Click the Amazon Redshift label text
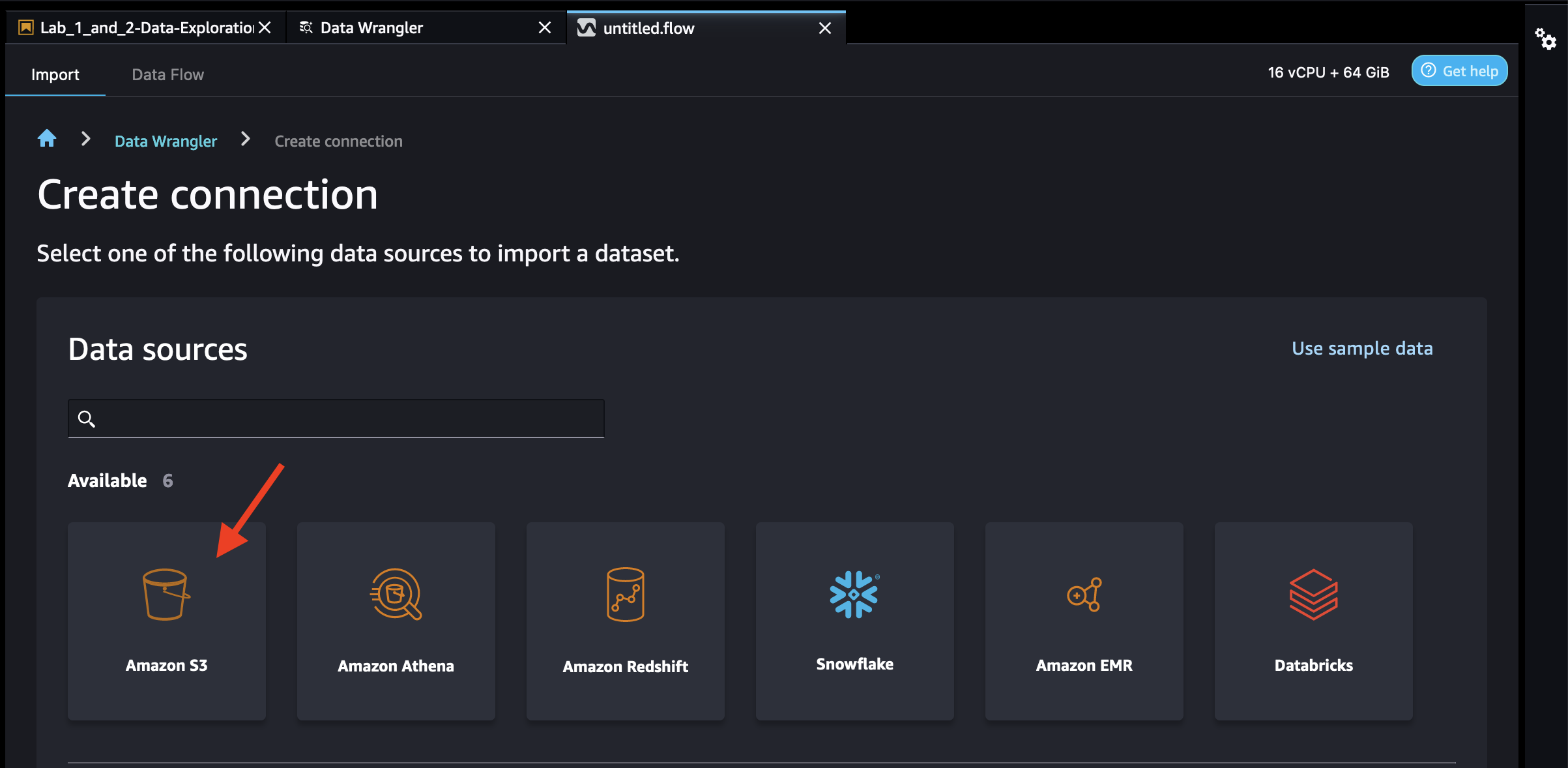 click(x=626, y=667)
